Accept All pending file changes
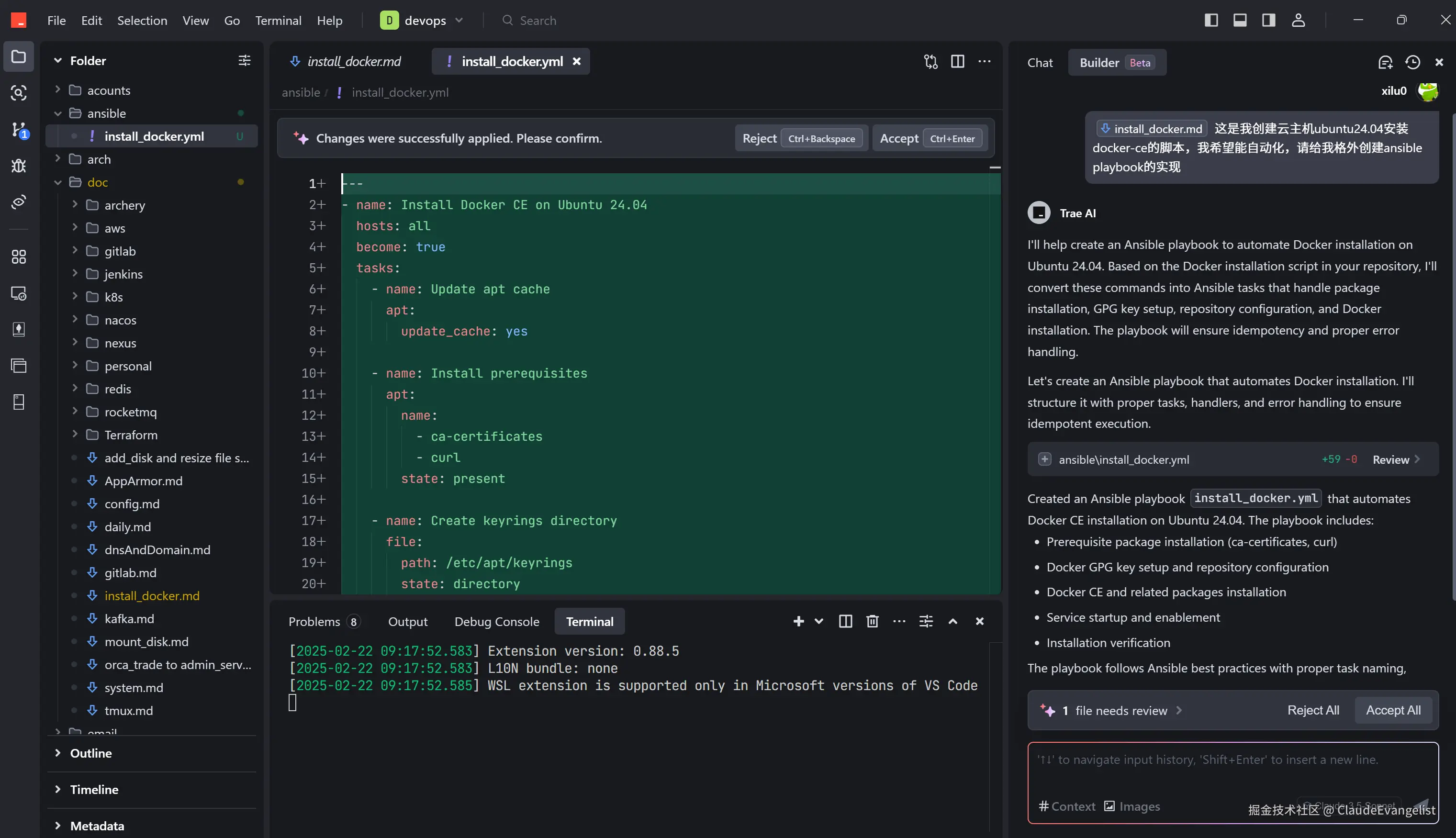This screenshot has width=1456, height=838. [1393, 710]
